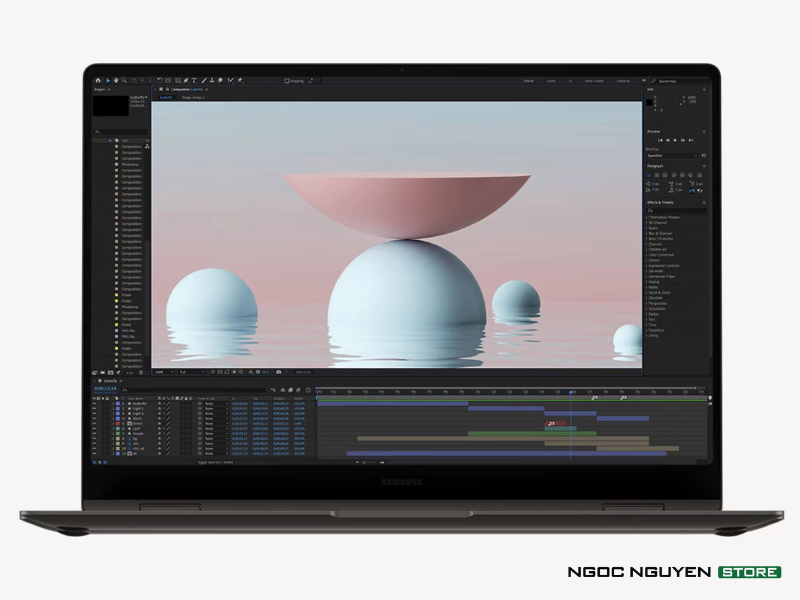Select the Selection arrow tool
800x600 pixels.
coord(108,80)
